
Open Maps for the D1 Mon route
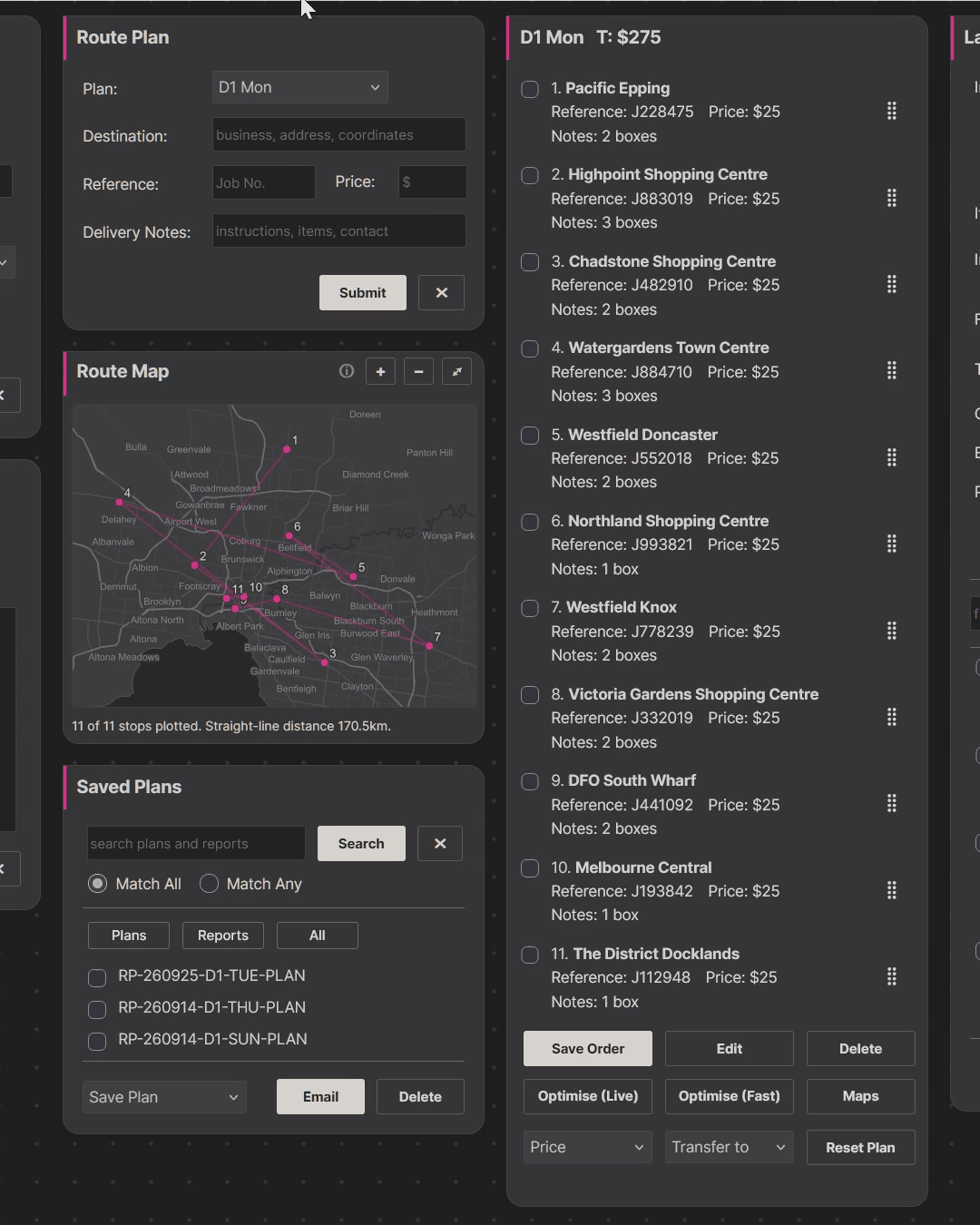pyautogui.click(x=861, y=1096)
